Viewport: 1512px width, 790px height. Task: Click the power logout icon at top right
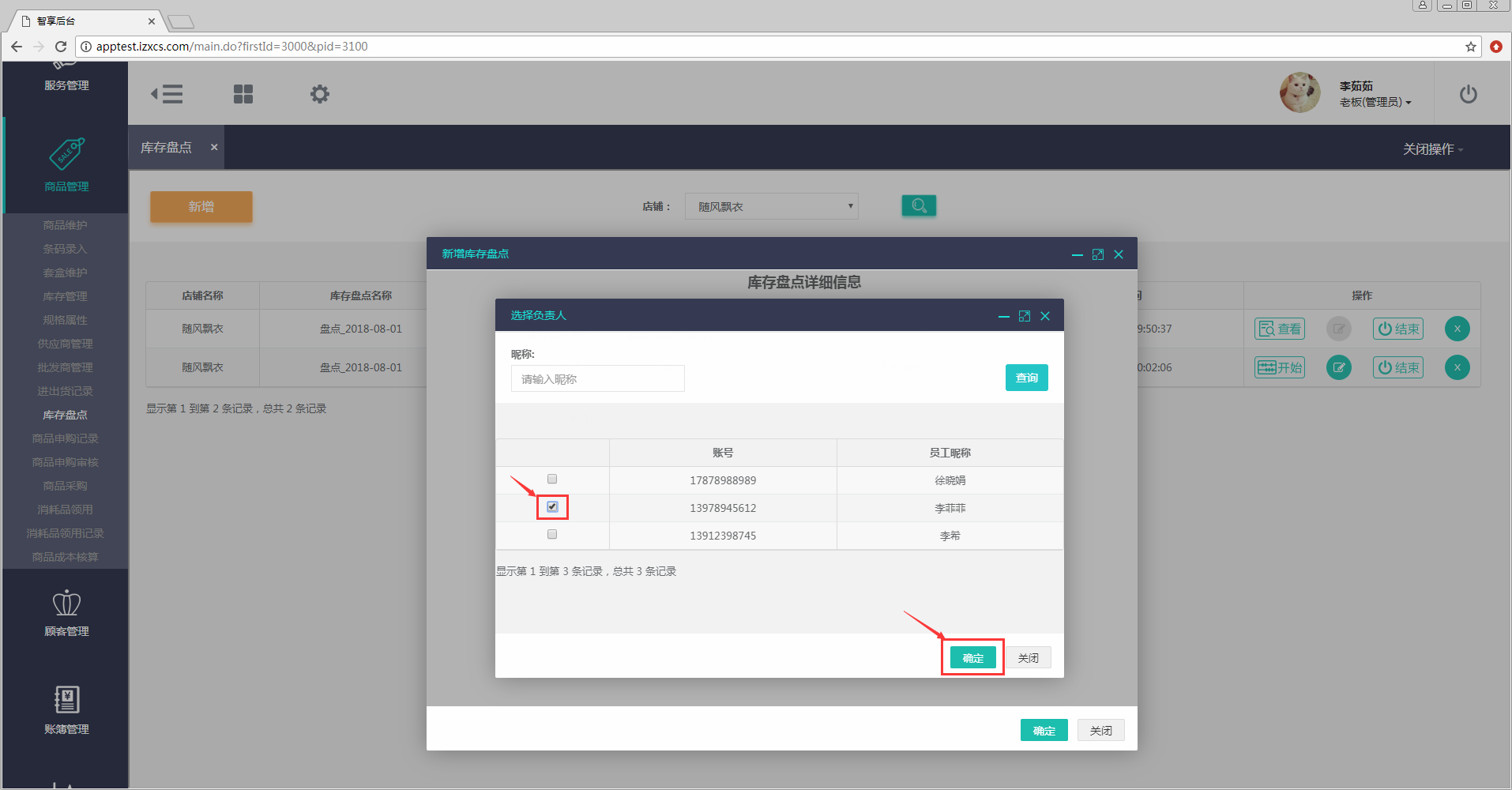point(1468,94)
